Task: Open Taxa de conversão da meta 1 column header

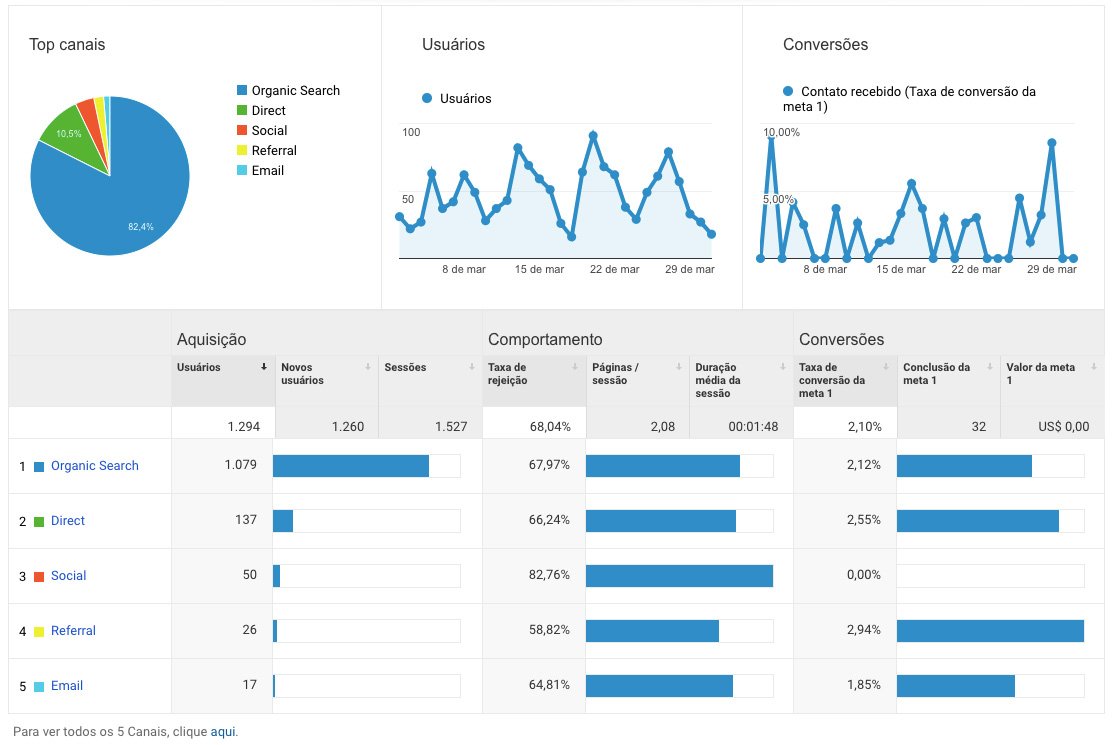Action: pyautogui.click(x=832, y=380)
